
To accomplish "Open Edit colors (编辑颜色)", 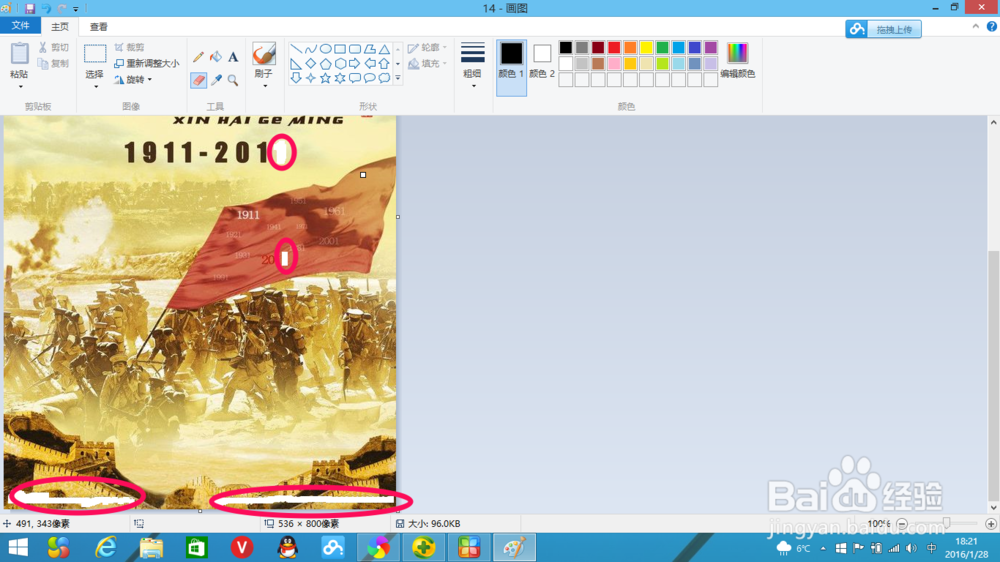I will pyautogui.click(x=737, y=61).
